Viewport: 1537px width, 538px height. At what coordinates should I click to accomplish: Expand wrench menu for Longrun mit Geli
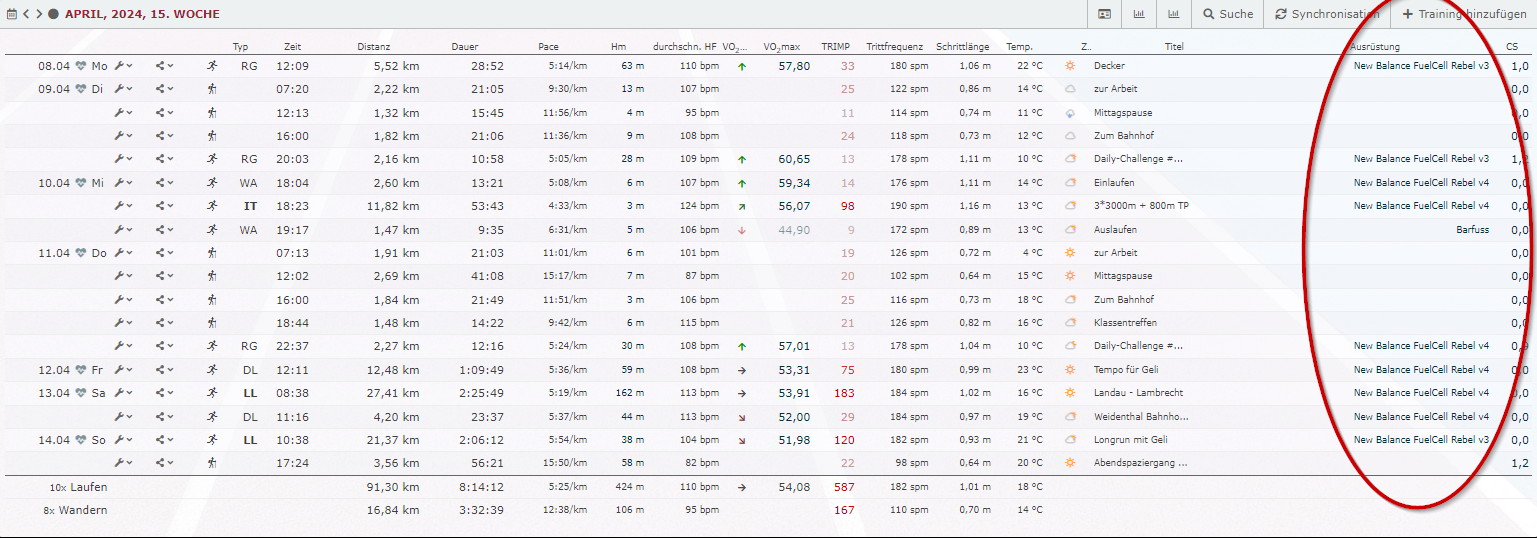[x=123, y=440]
